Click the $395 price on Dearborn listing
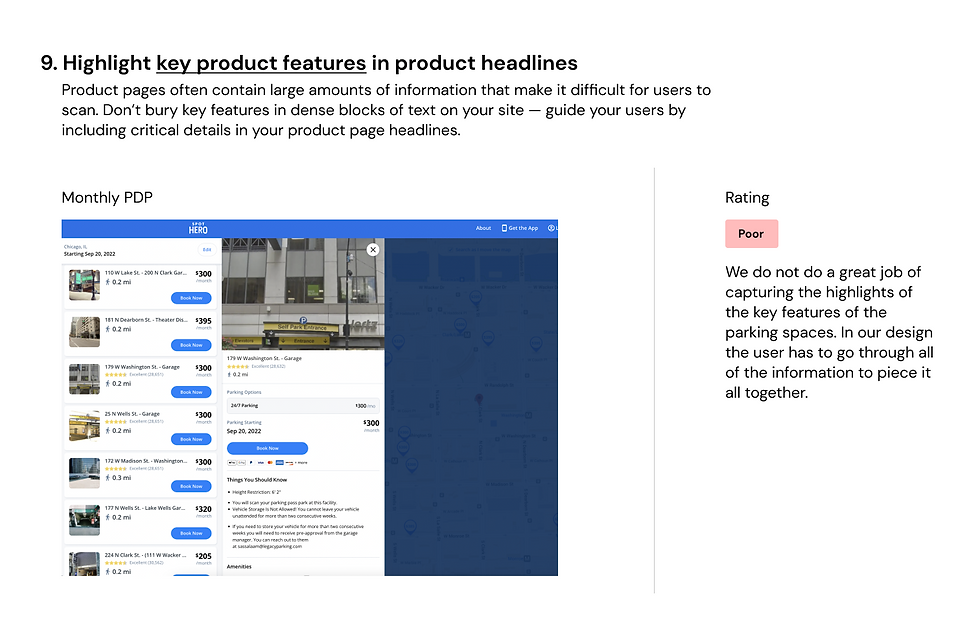Screen dimensions: 980x636 203,320
